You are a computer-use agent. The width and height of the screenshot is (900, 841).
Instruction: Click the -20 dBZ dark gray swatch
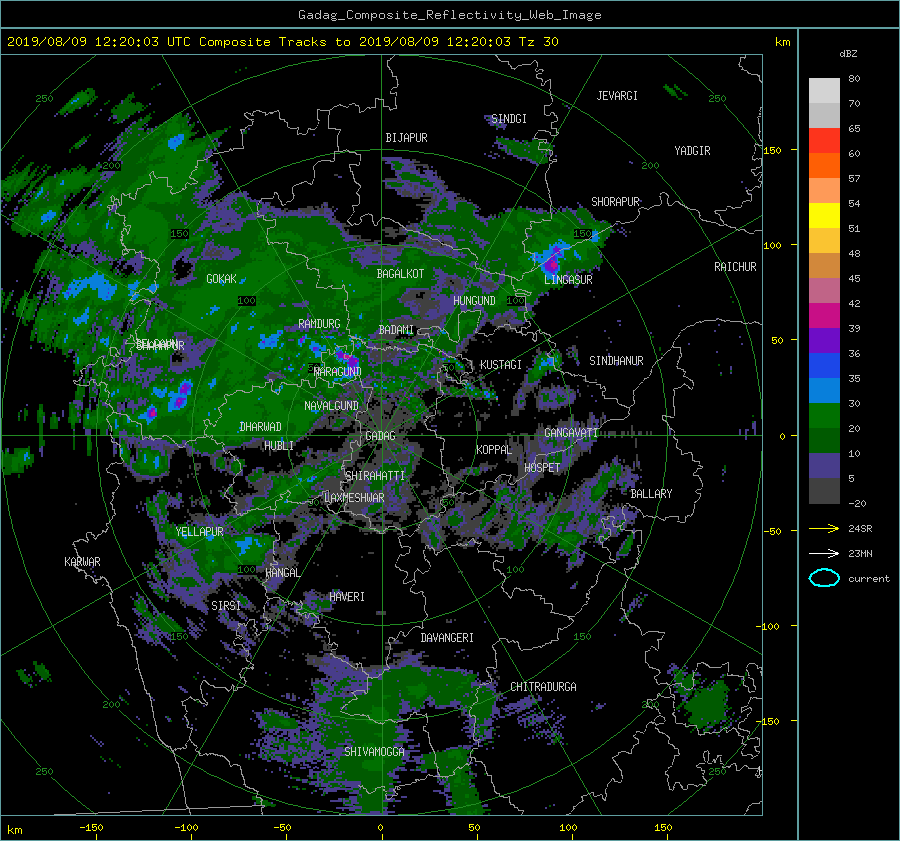coord(824,491)
